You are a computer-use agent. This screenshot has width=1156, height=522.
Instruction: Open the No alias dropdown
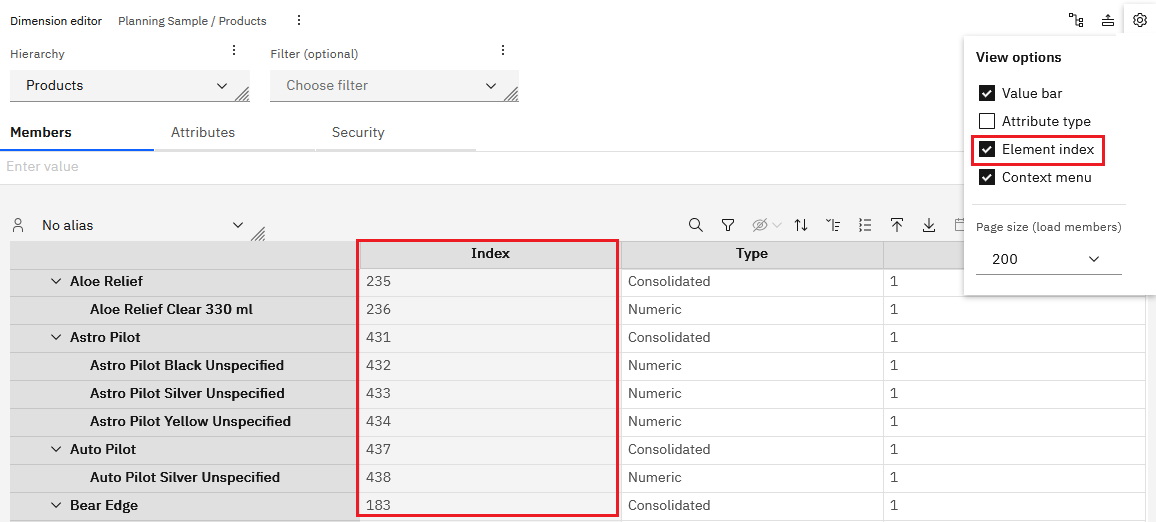(x=144, y=225)
